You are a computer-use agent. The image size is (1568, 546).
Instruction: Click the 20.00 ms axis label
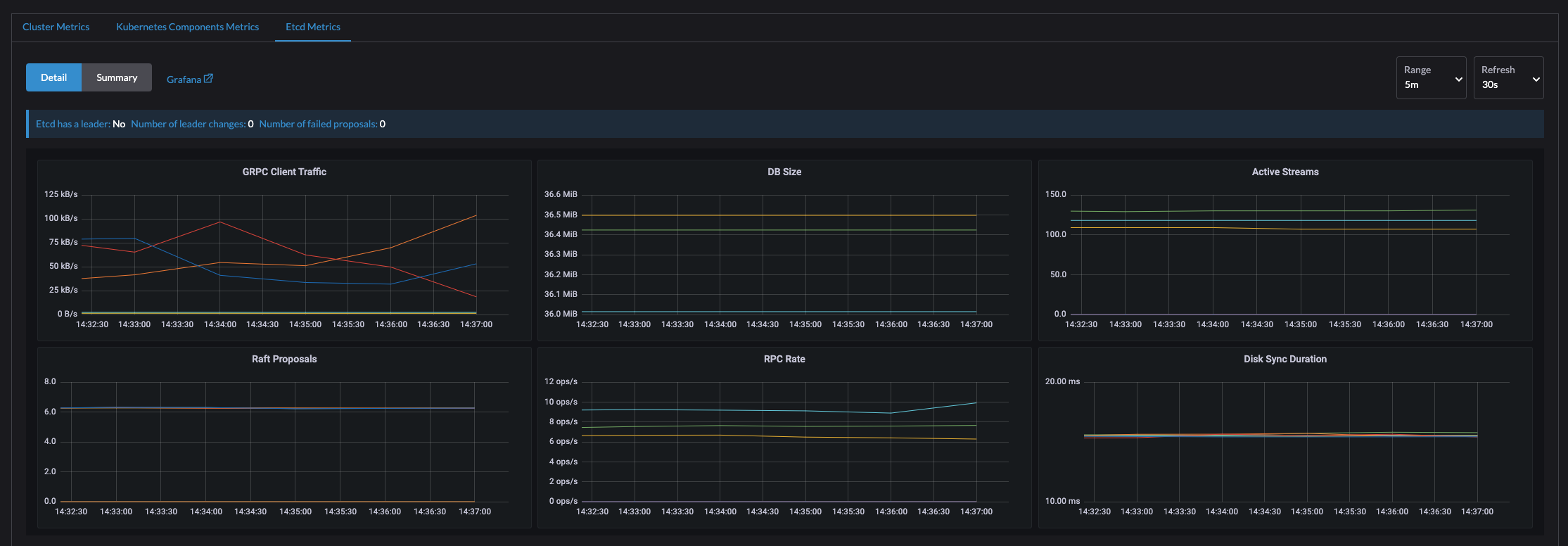click(x=1062, y=381)
